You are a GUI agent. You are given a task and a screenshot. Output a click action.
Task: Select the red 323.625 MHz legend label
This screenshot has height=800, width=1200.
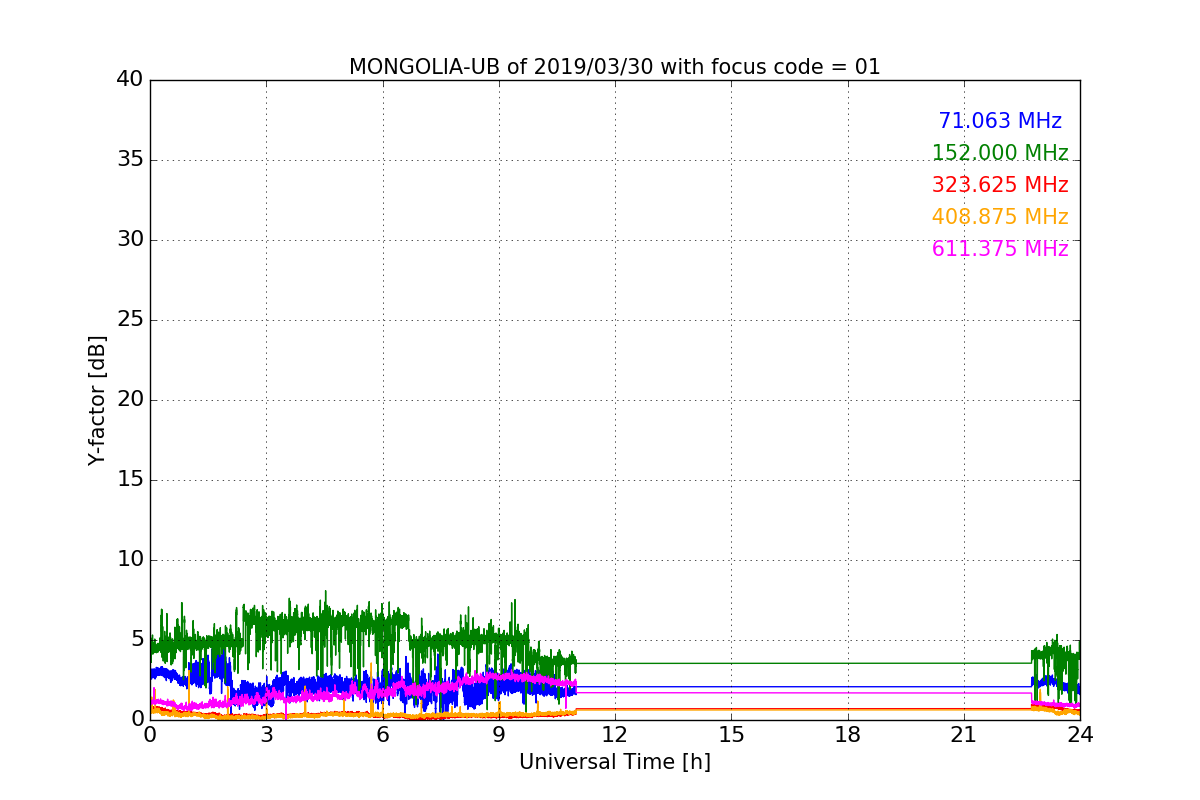pyautogui.click(x=1000, y=185)
